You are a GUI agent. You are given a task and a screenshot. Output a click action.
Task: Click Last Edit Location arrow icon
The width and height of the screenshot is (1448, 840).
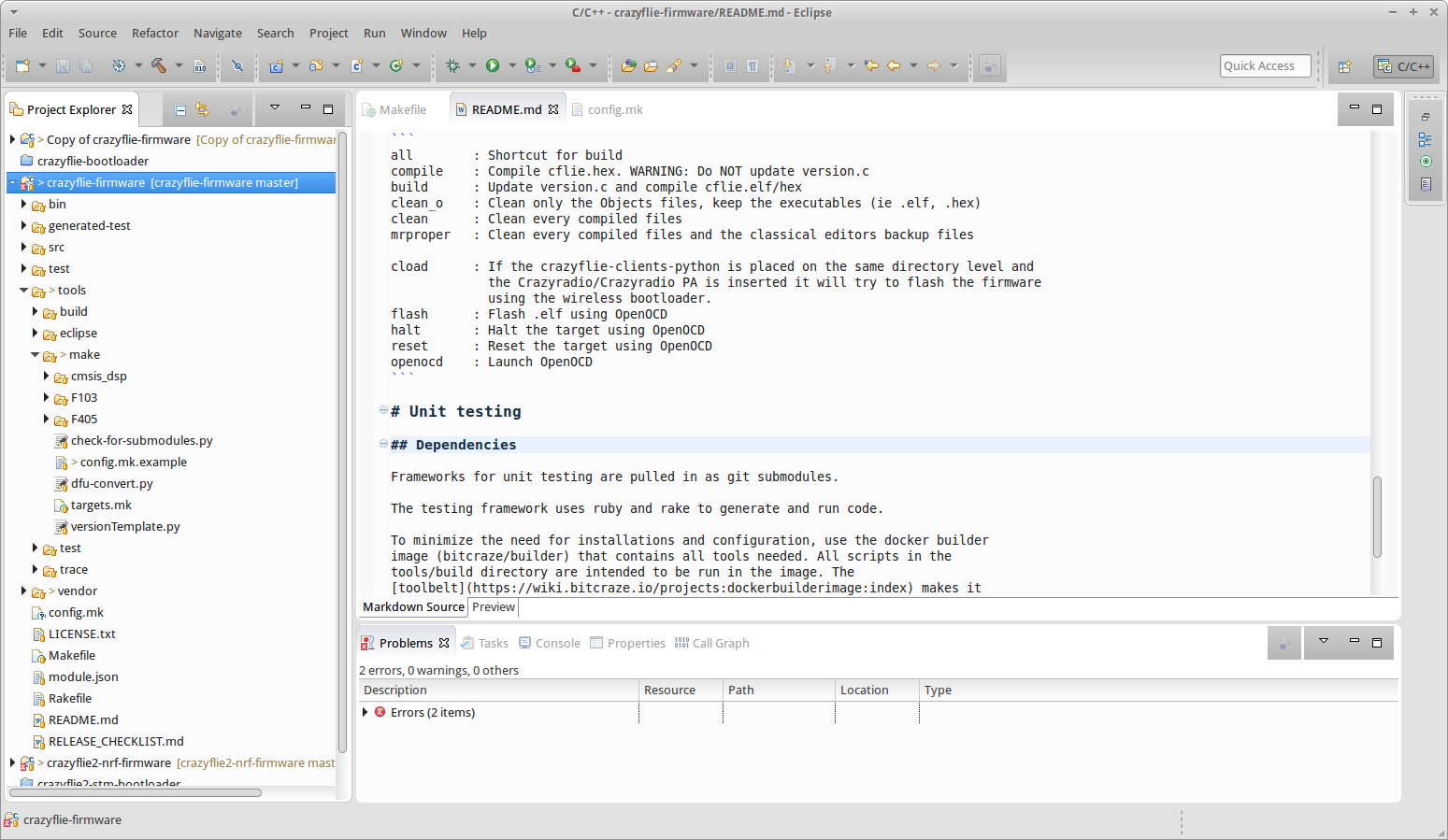[871, 65]
